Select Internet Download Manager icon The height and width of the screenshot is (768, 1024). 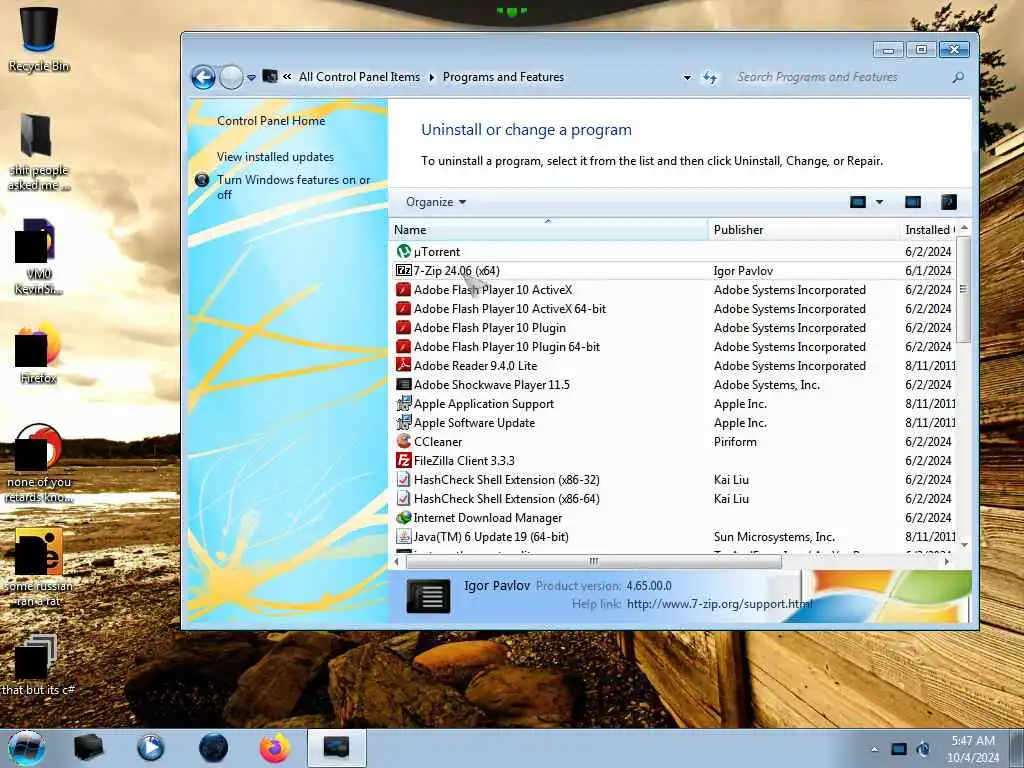pos(404,517)
